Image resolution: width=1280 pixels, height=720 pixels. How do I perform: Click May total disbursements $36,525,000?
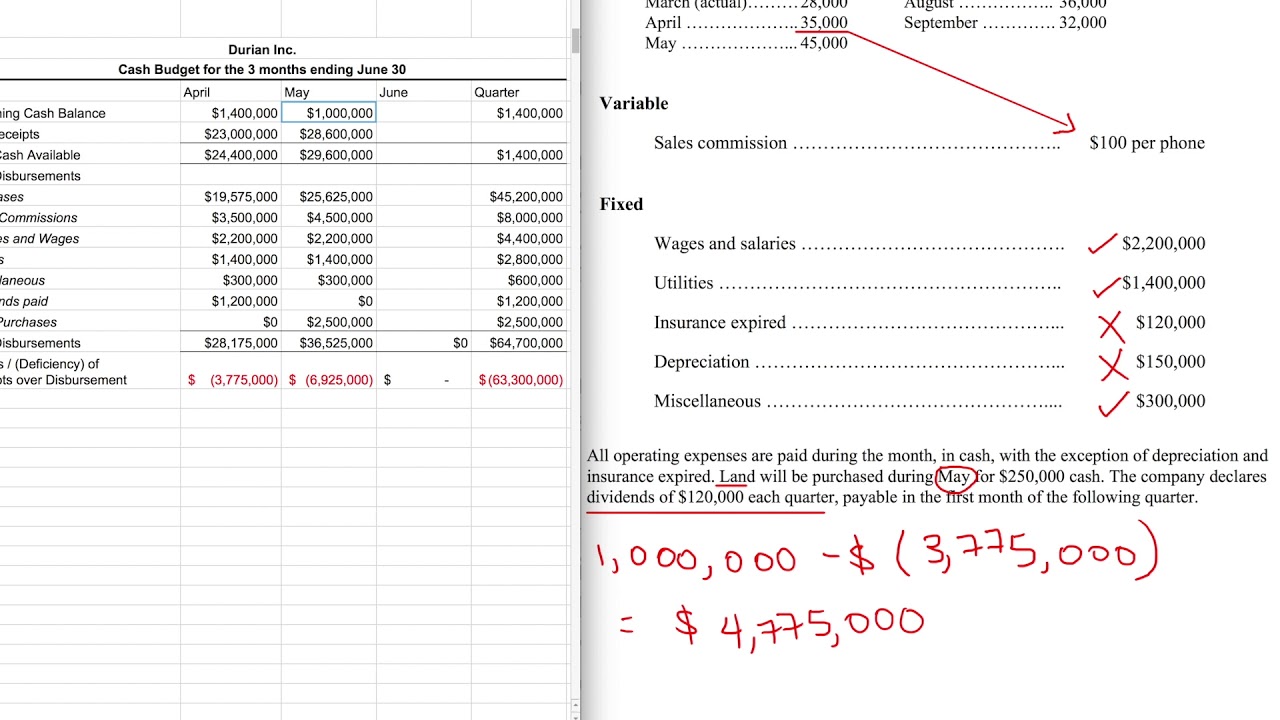click(x=328, y=343)
